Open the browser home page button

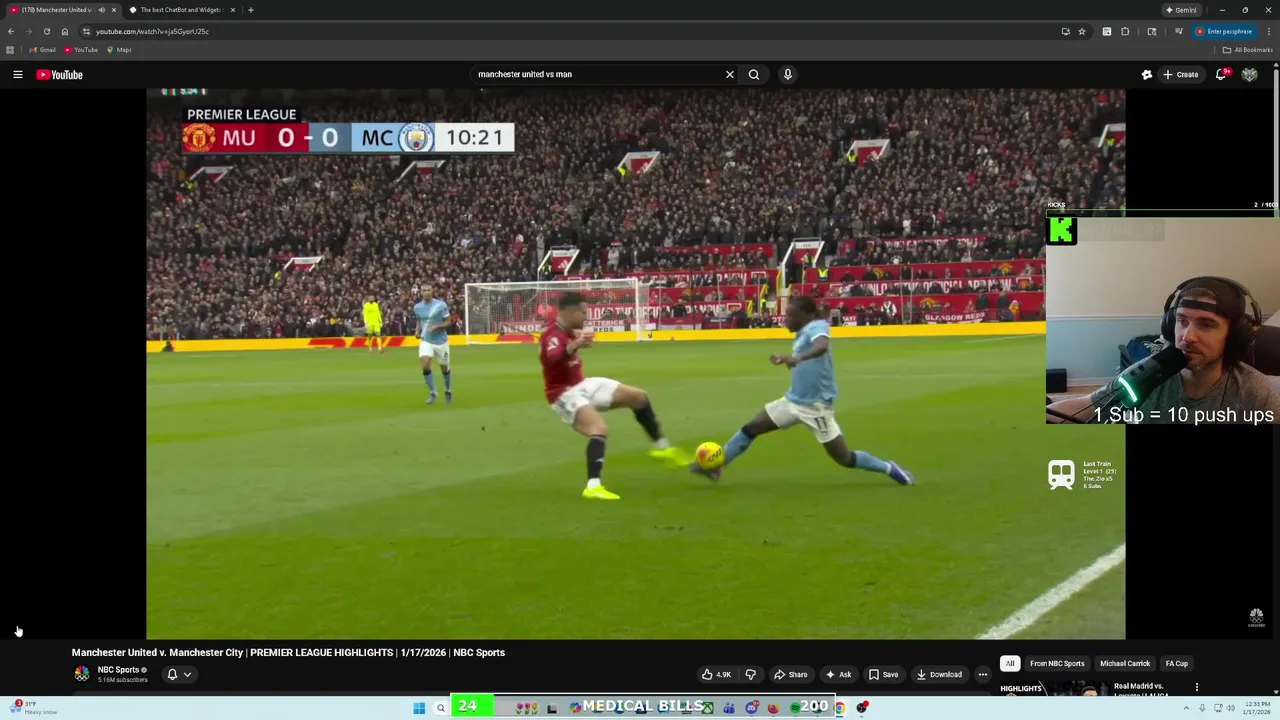[65, 31]
